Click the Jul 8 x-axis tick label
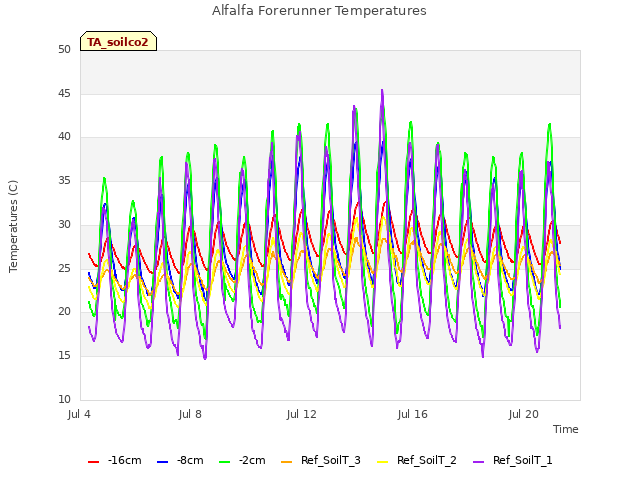Screen dimensions: 640x480 click(190, 414)
